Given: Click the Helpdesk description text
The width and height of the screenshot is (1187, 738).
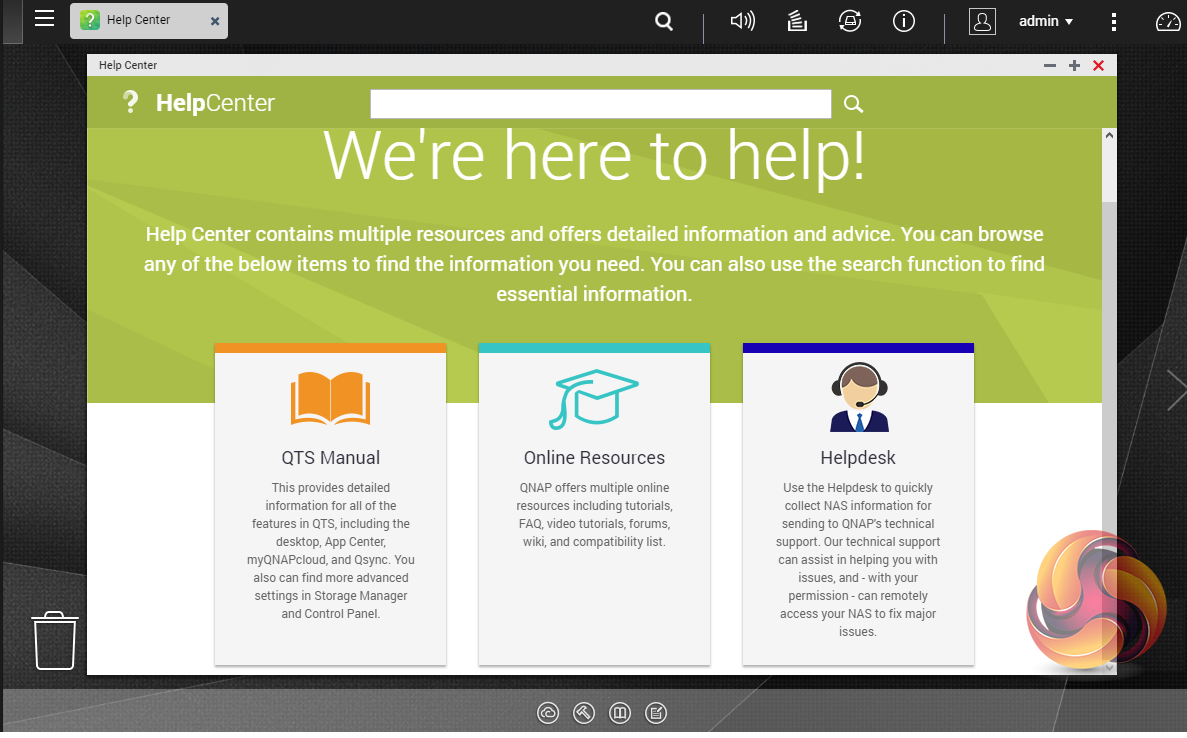Looking at the screenshot, I should 858,559.
